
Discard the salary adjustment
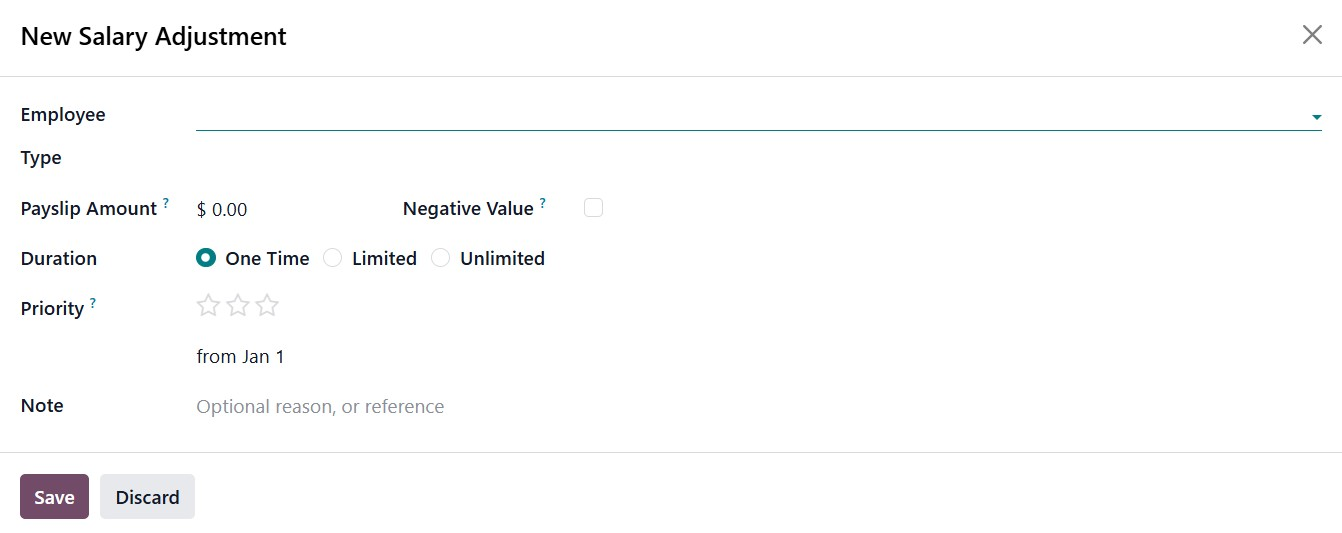[x=147, y=497]
